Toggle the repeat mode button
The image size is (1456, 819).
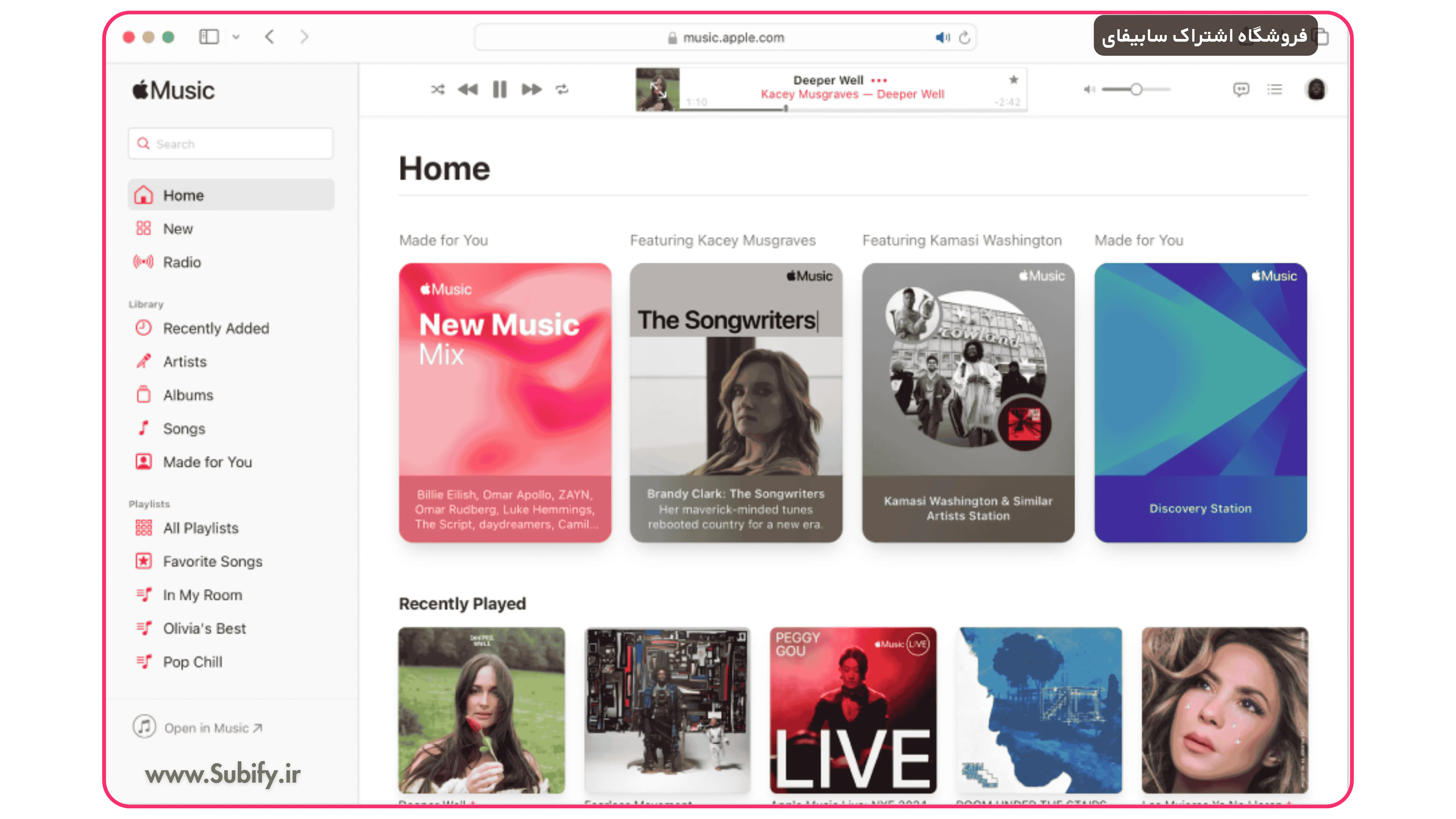pyautogui.click(x=562, y=89)
